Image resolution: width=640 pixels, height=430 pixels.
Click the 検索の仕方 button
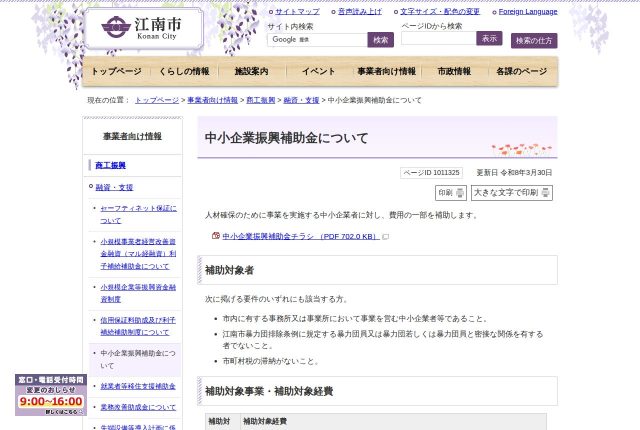[x=534, y=40]
